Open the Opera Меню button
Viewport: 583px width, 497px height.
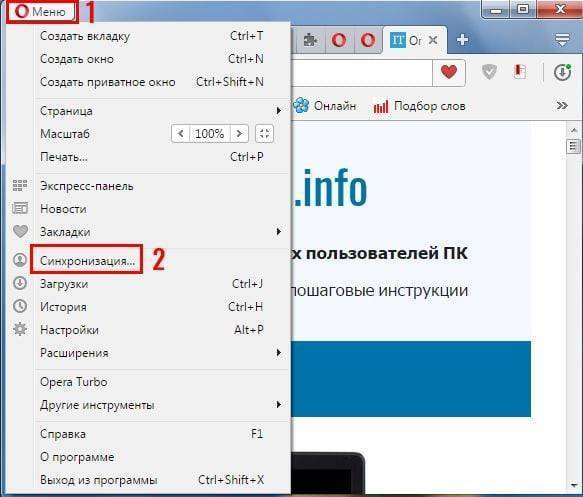tap(41, 12)
